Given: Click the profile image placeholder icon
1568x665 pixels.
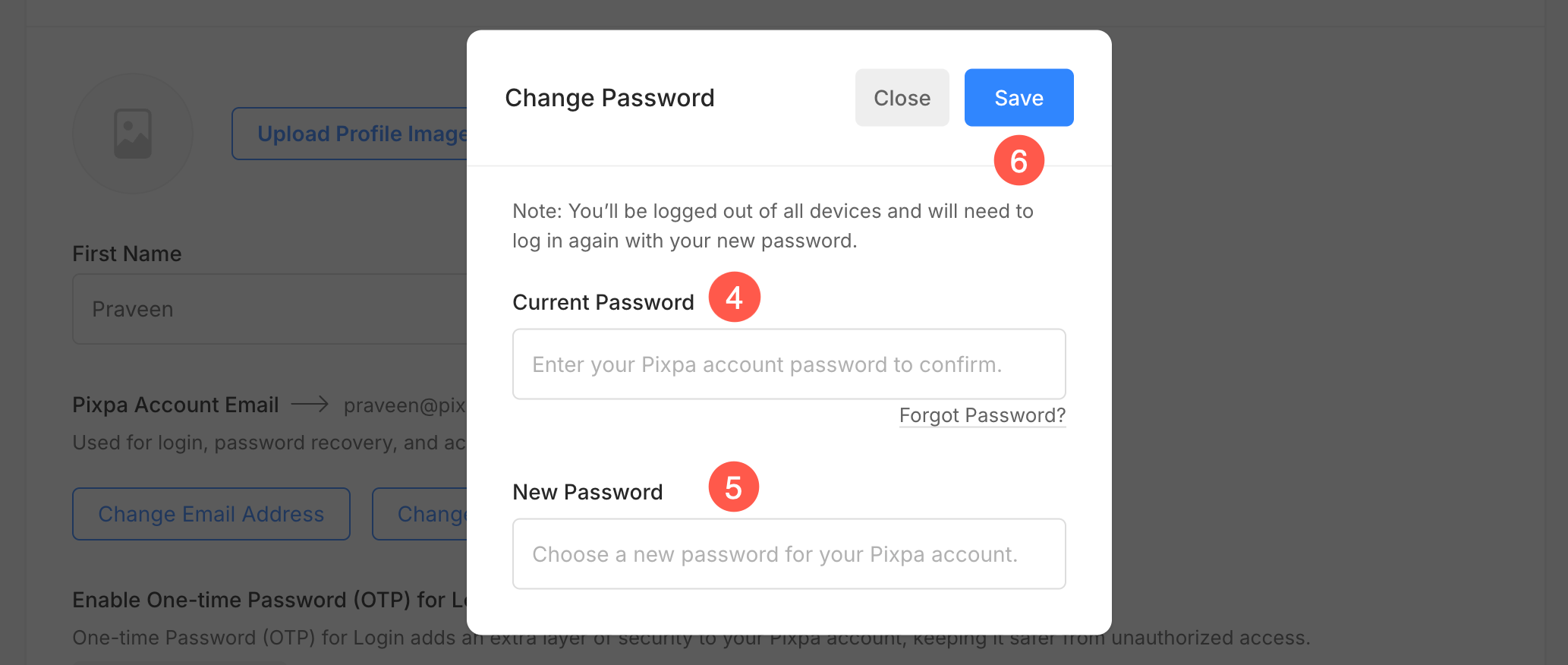Looking at the screenshot, I should 133,134.
